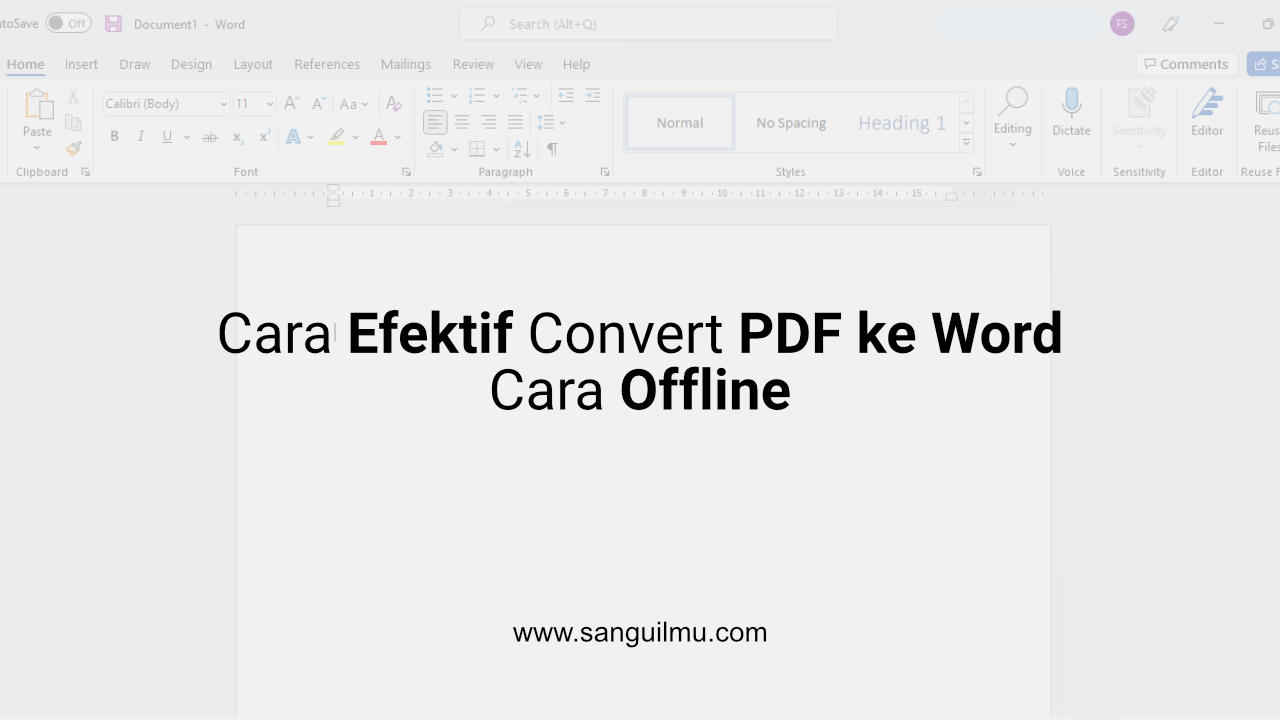Justify paragraph text alignment
This screenshot has height=720, width=1280.
click(515, 123)
